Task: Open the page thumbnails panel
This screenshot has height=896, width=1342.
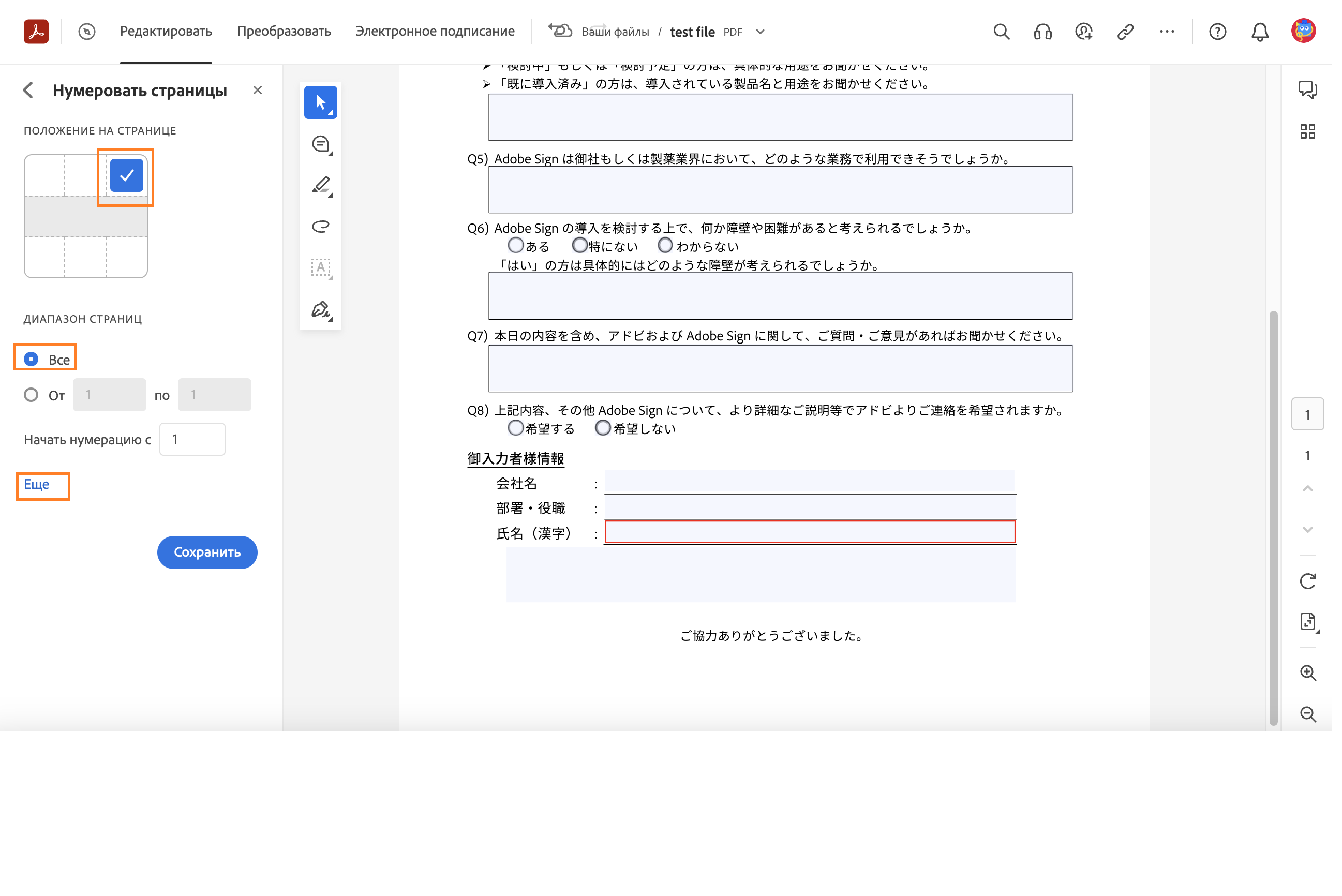Action: (1307, 131)
